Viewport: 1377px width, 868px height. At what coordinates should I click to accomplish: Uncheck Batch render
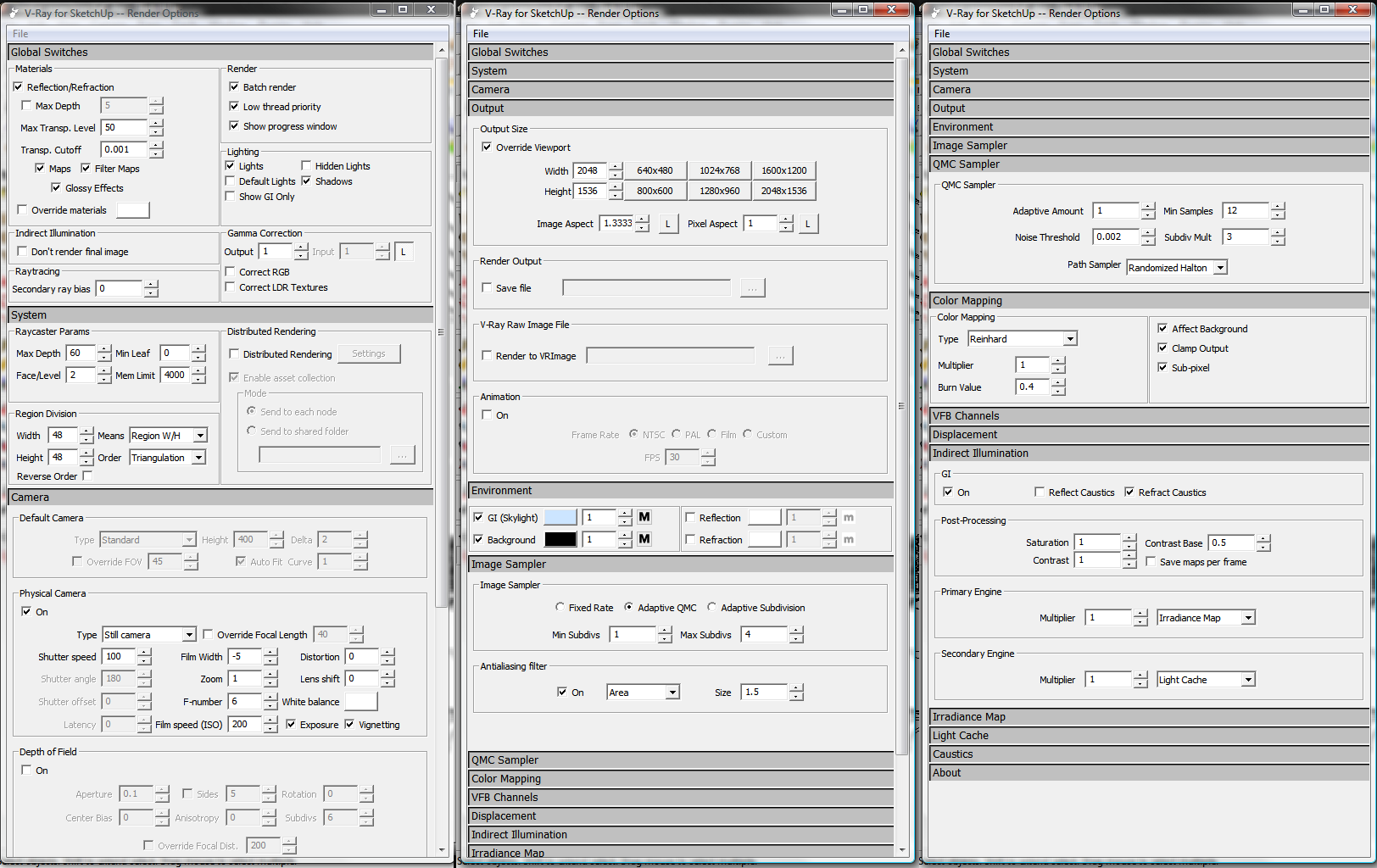click(234, 86)
